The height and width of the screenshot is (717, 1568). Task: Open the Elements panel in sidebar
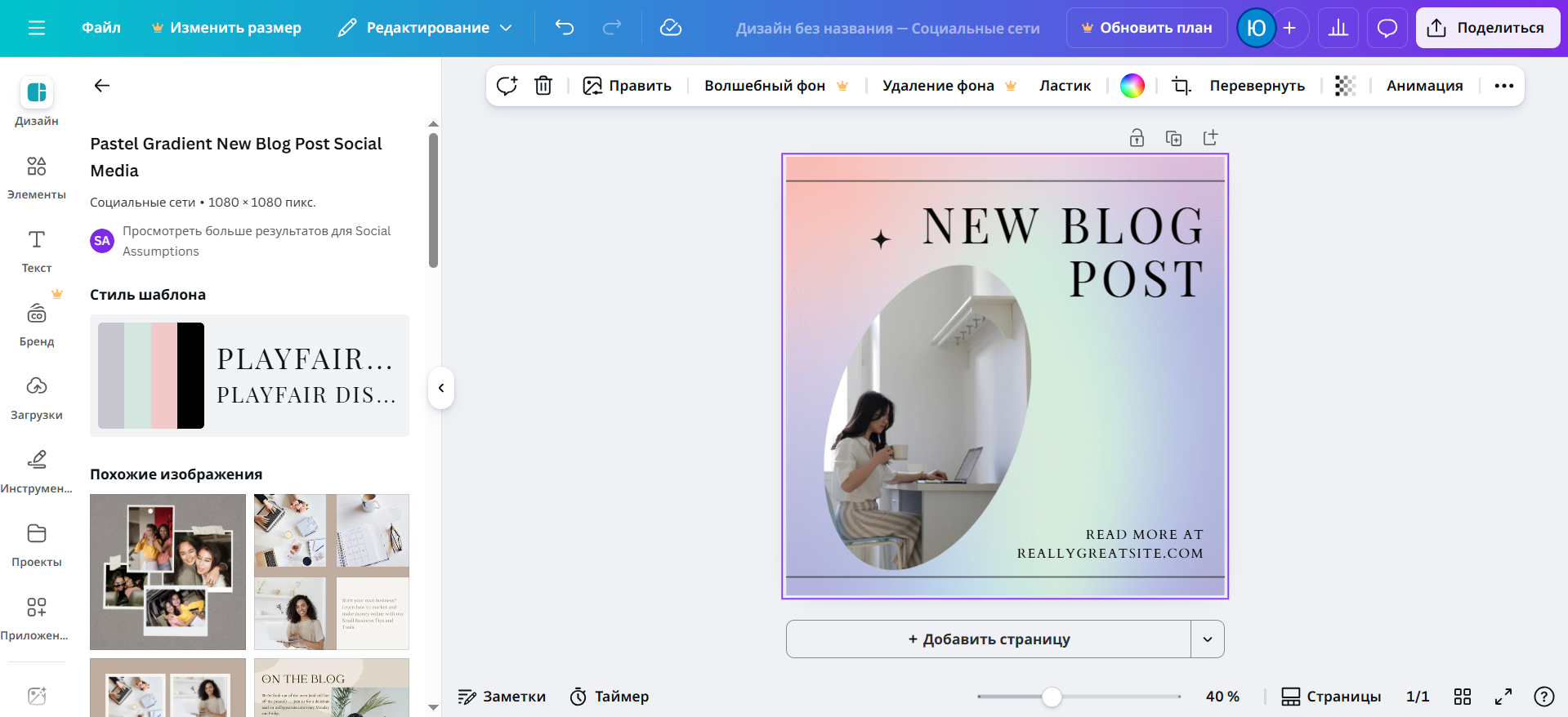tap(36, 177)
